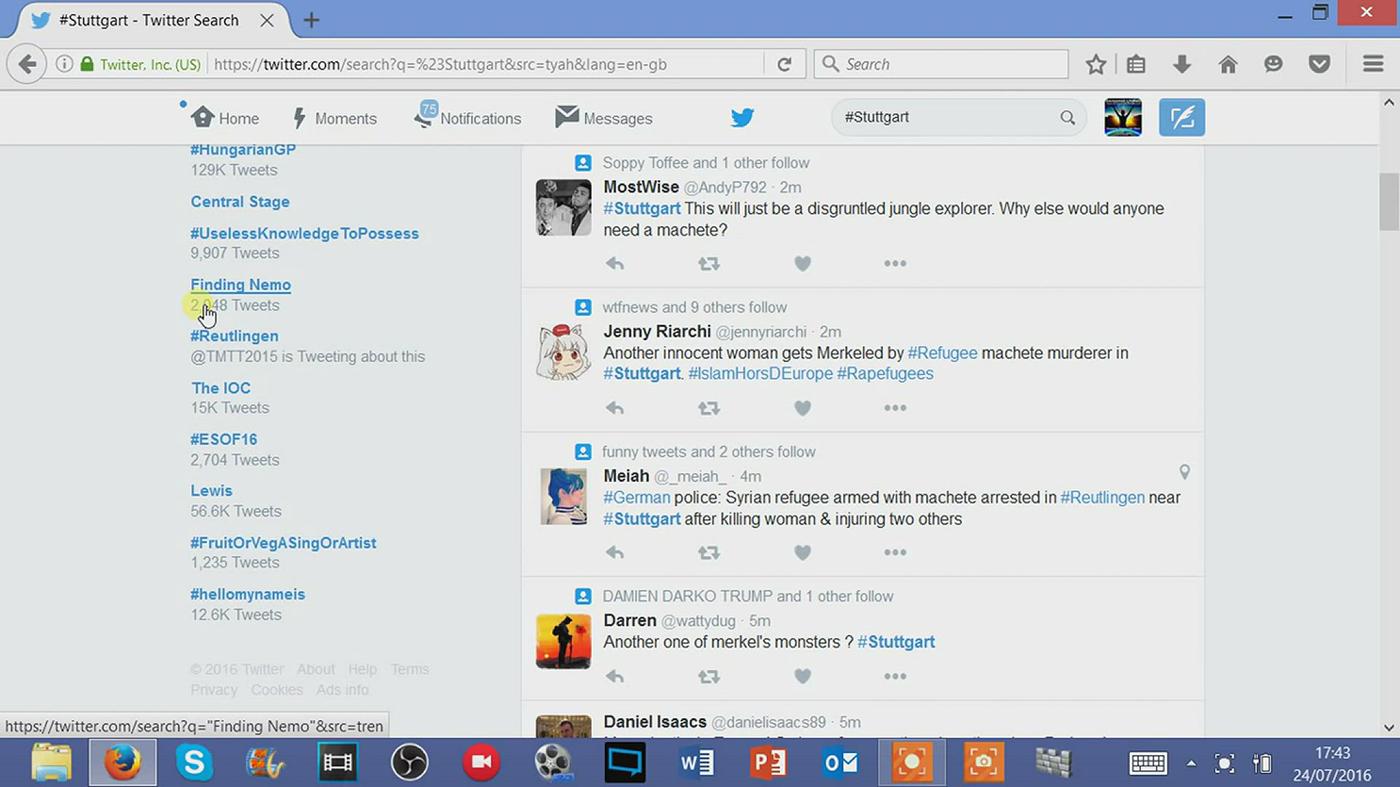Like Jenny Riarchi's tweet

click(x=802, y=408)
